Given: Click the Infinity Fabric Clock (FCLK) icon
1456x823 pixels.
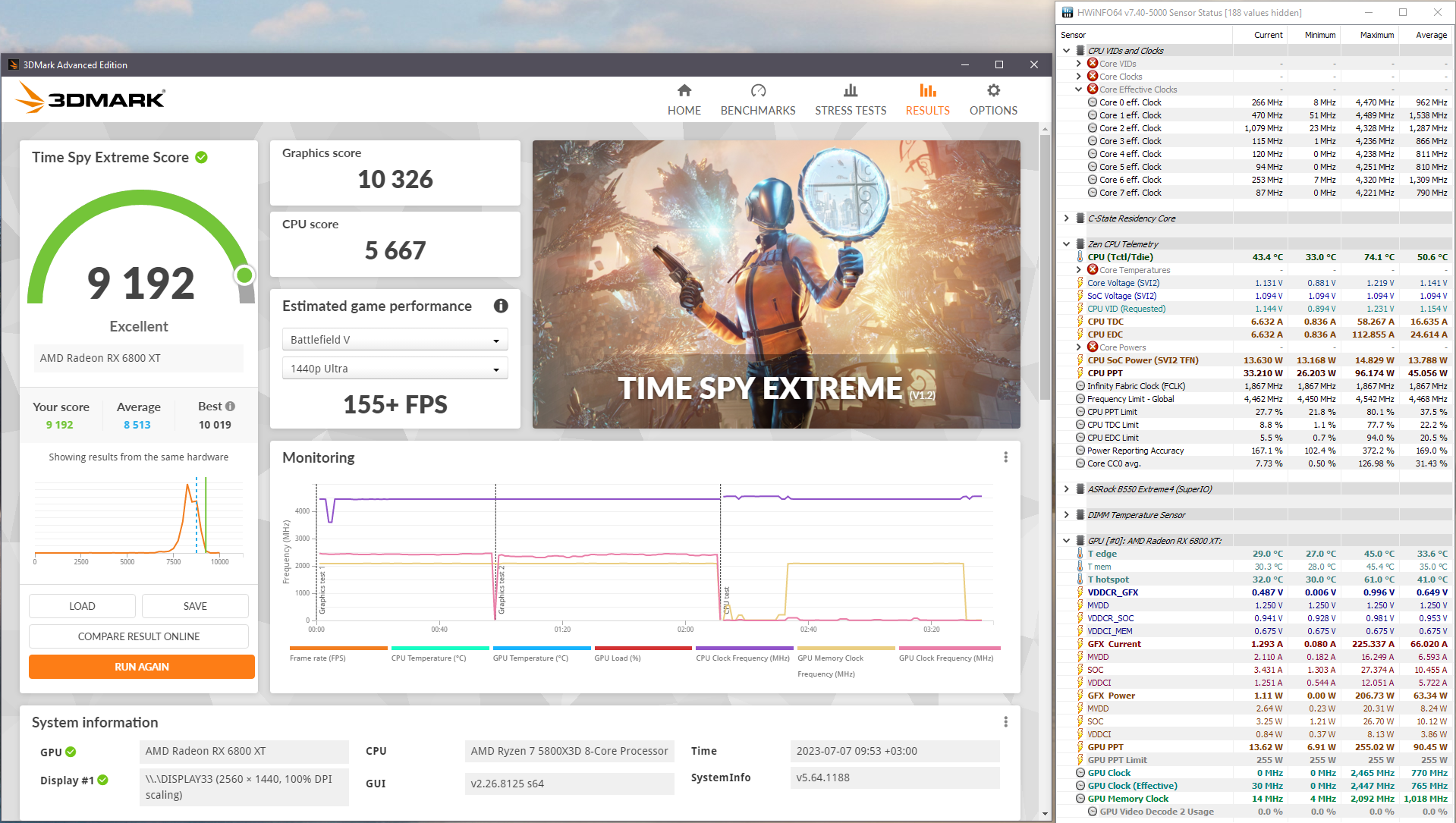Looking at the screenshot, I should (x=1080, y=386).
